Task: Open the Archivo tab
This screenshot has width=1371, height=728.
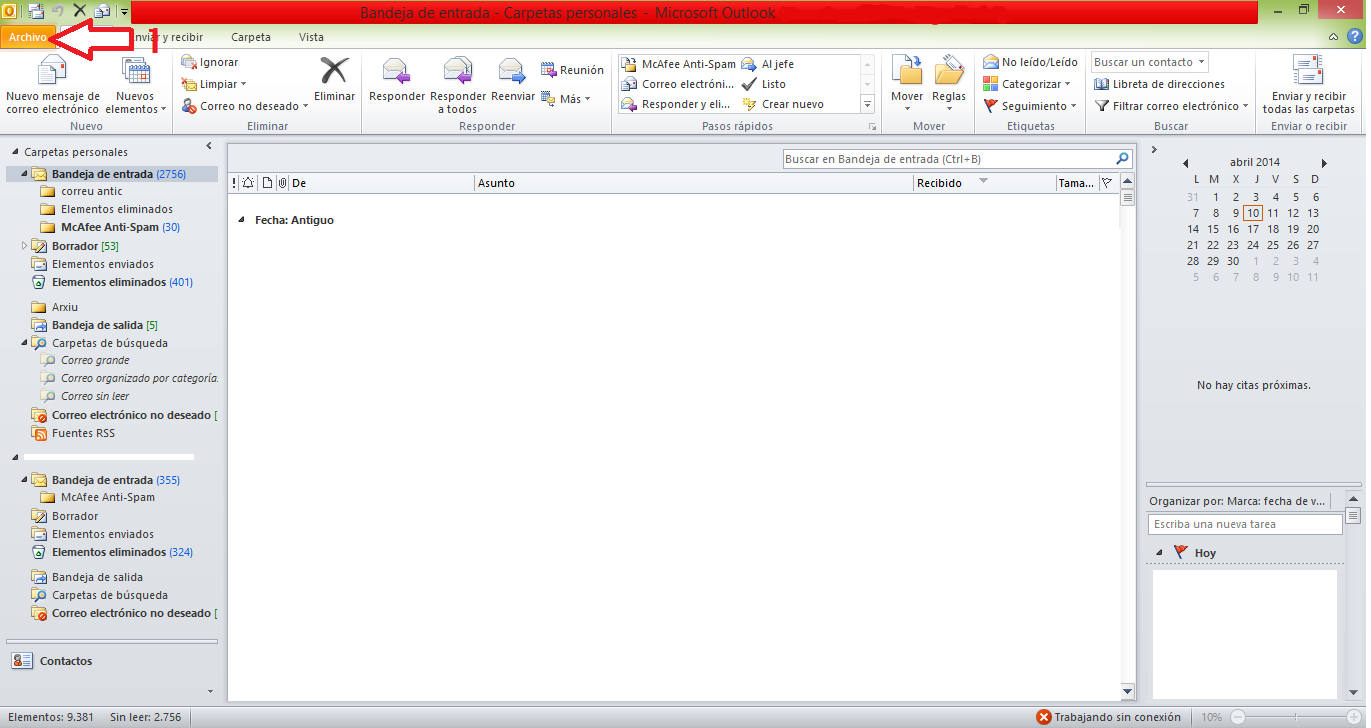Action: [28, 37]
